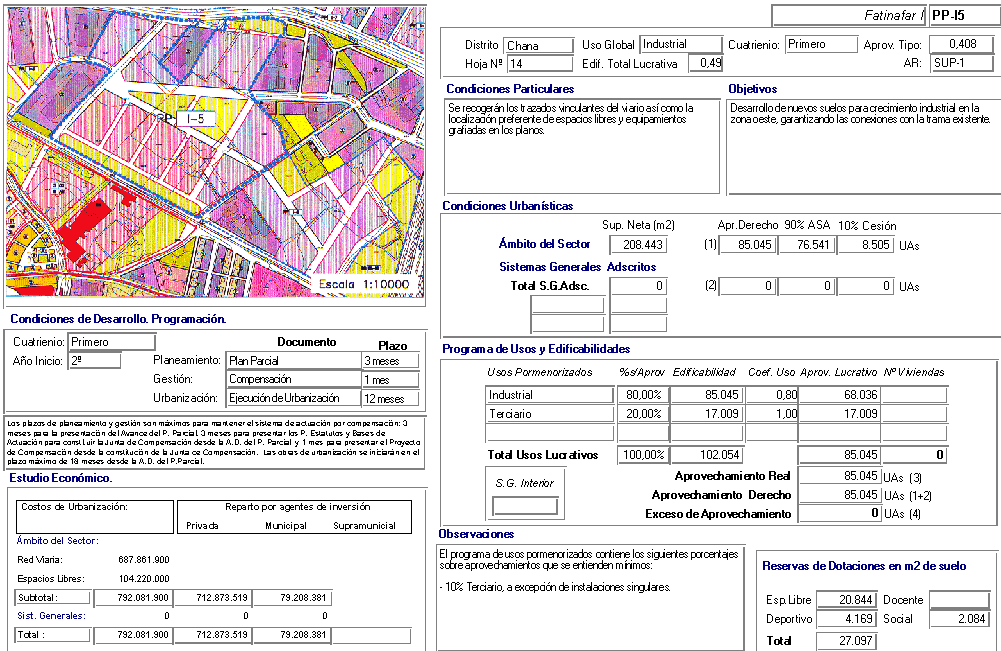The height and width of the screenshot is (651, 1001).
Task: Select the Sup. Neta value 208.443
Action: pos(637,245)
